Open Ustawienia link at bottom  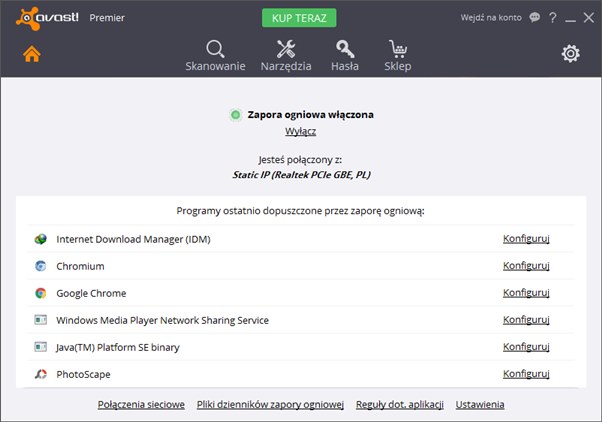tap(480, 405)
